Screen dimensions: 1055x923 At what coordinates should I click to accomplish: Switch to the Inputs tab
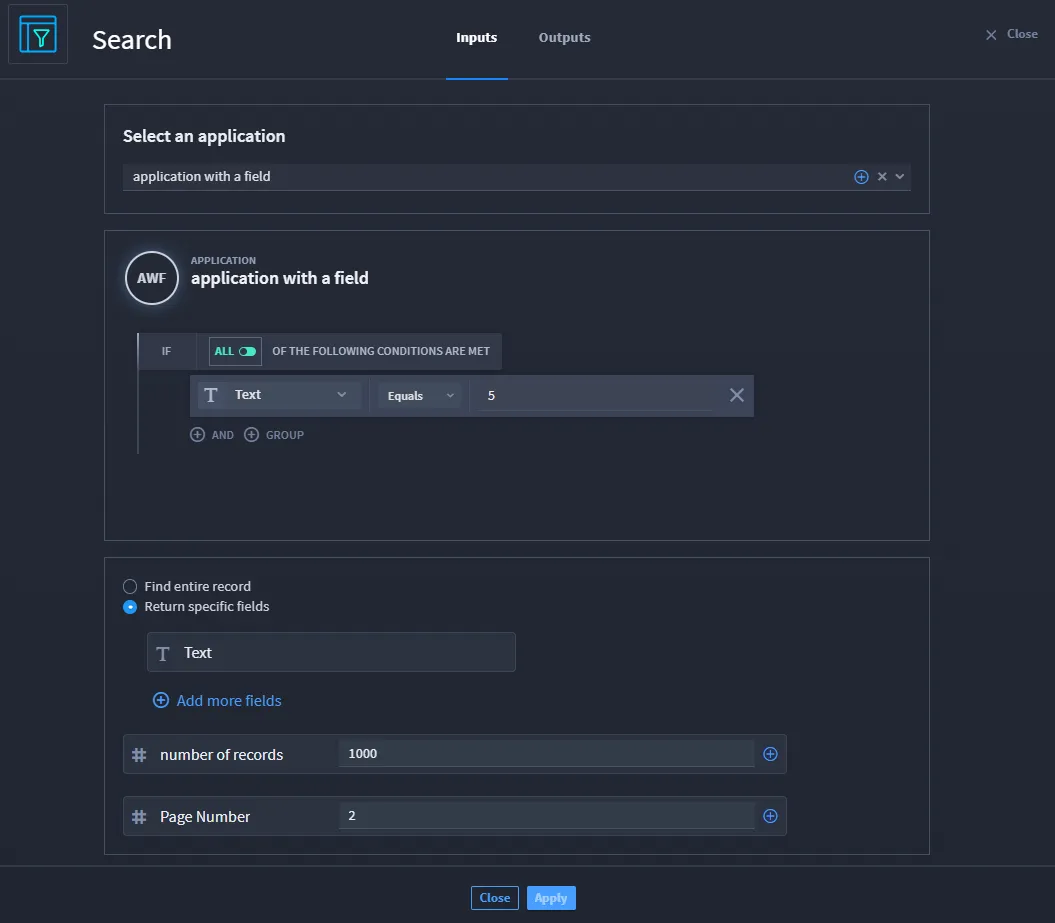pos(476,38)
